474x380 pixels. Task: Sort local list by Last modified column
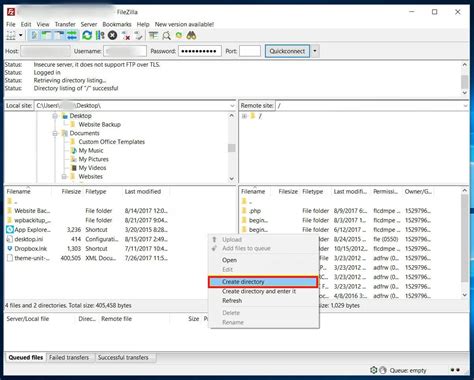click(x=143, y=191)
